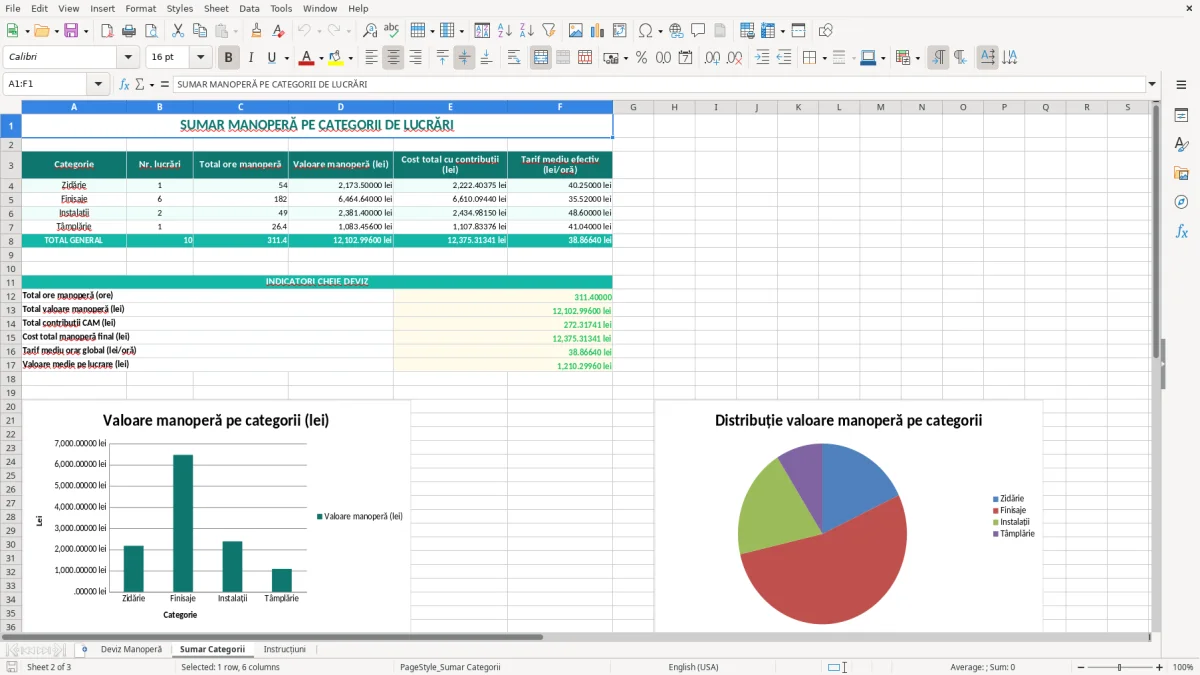The width and height of the screenshot is (1200, 675).
Task: Expand the Font Name dropdown
Action: (x=127, y=58)
